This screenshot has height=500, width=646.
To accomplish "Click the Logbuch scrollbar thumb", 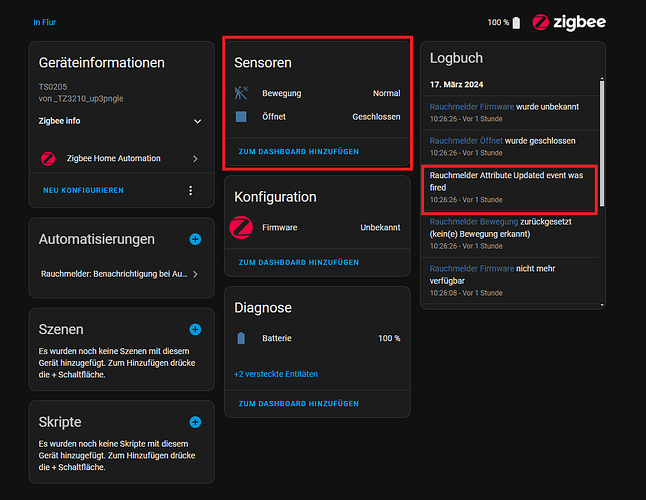I will (602, 143).
